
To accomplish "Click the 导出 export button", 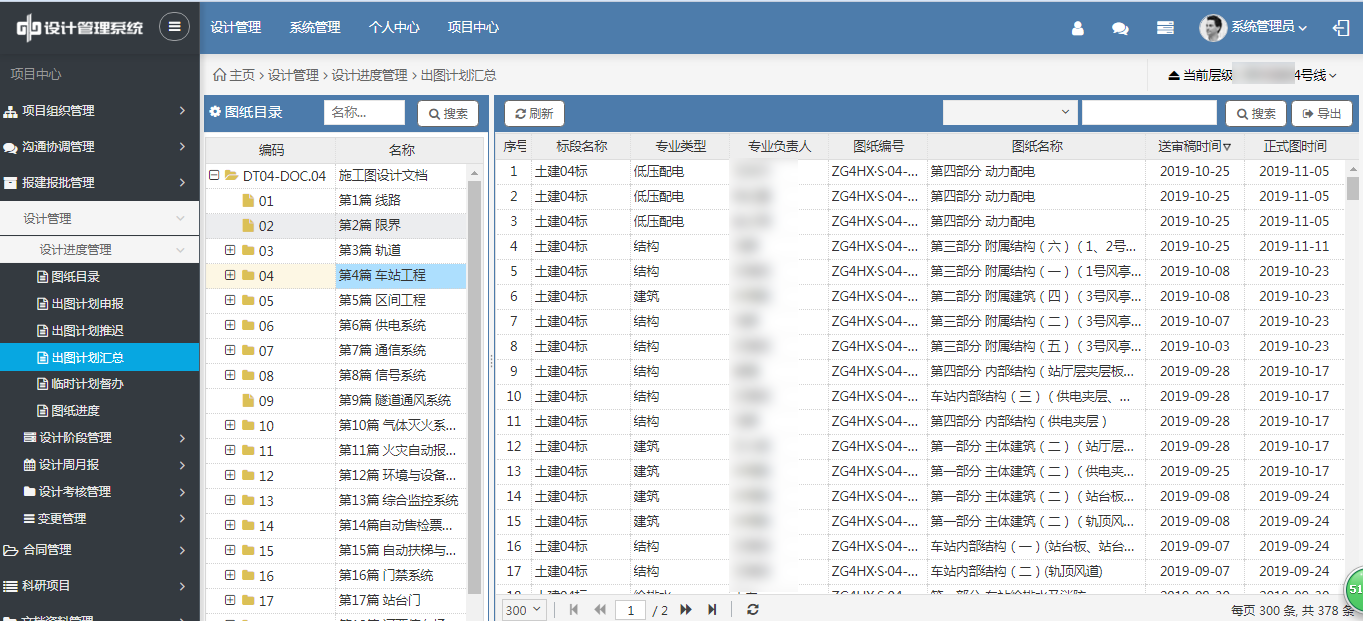I will coord(1322,113).
